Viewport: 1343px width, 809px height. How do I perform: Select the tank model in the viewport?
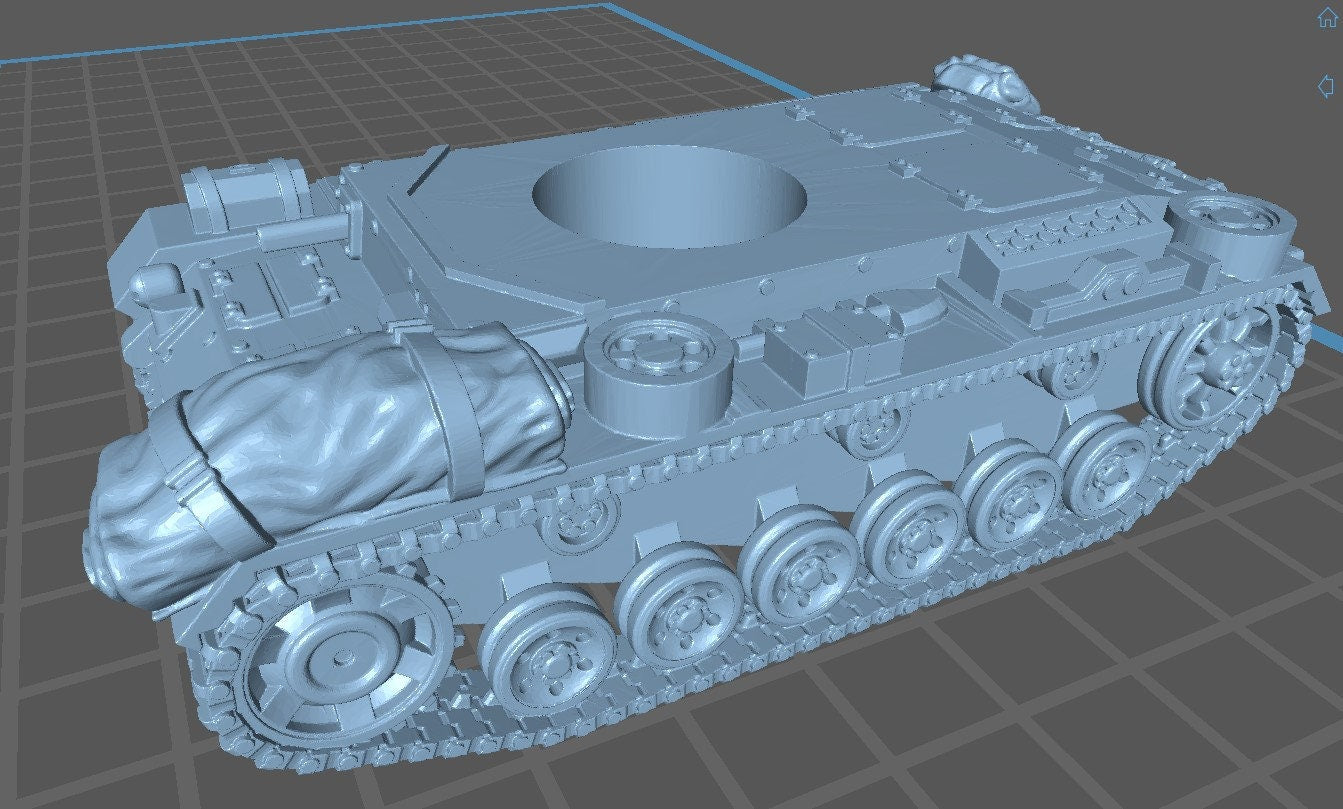[700, 400]
